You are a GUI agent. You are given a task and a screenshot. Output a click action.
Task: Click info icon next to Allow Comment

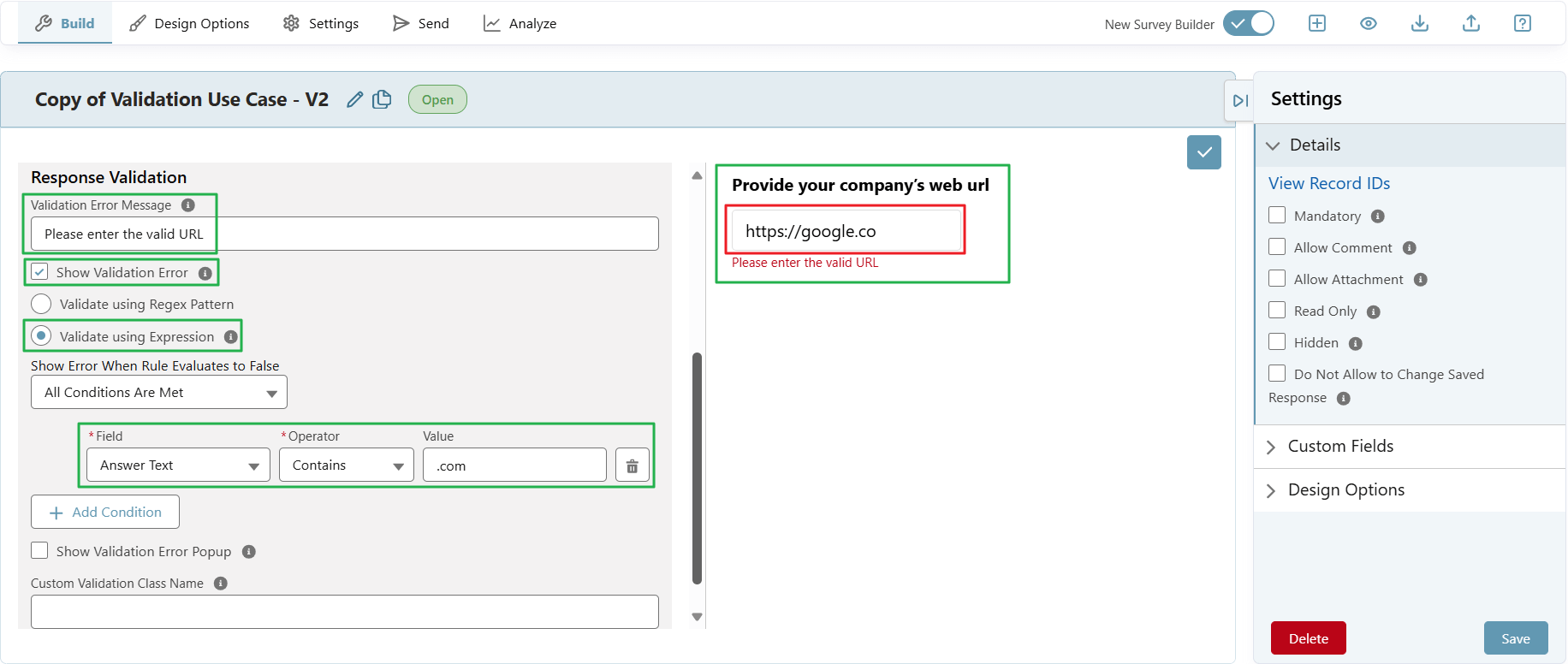pyautogui.click(x=1410, y=248)
